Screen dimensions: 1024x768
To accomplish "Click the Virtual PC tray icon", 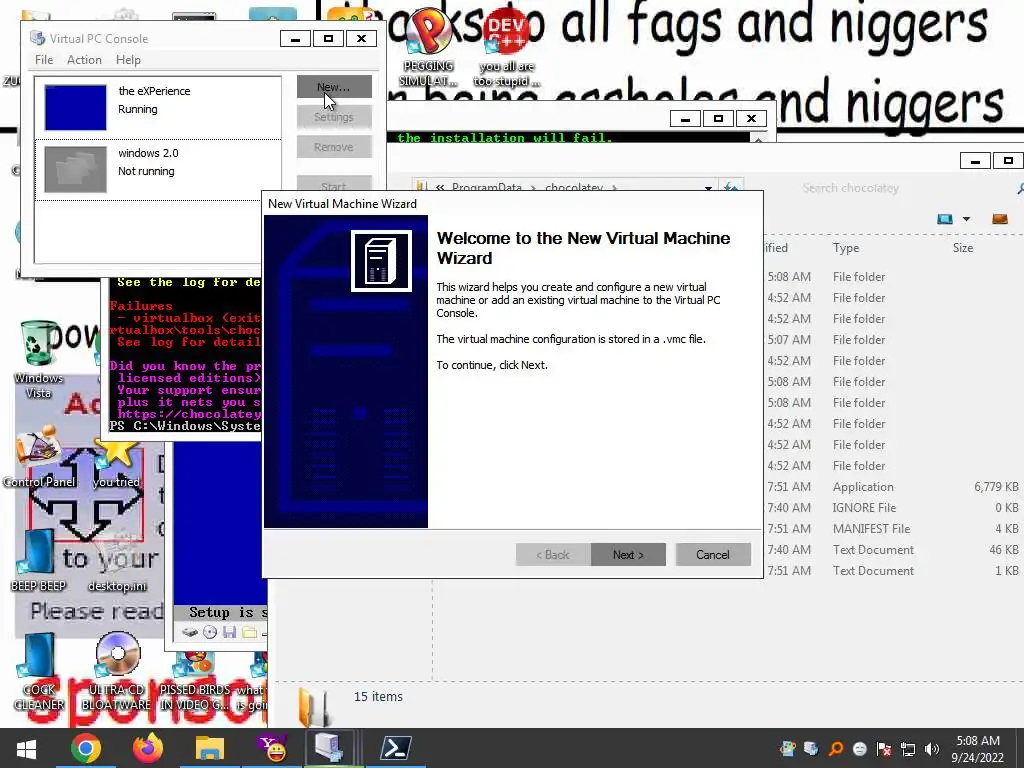I will (811, 749).
